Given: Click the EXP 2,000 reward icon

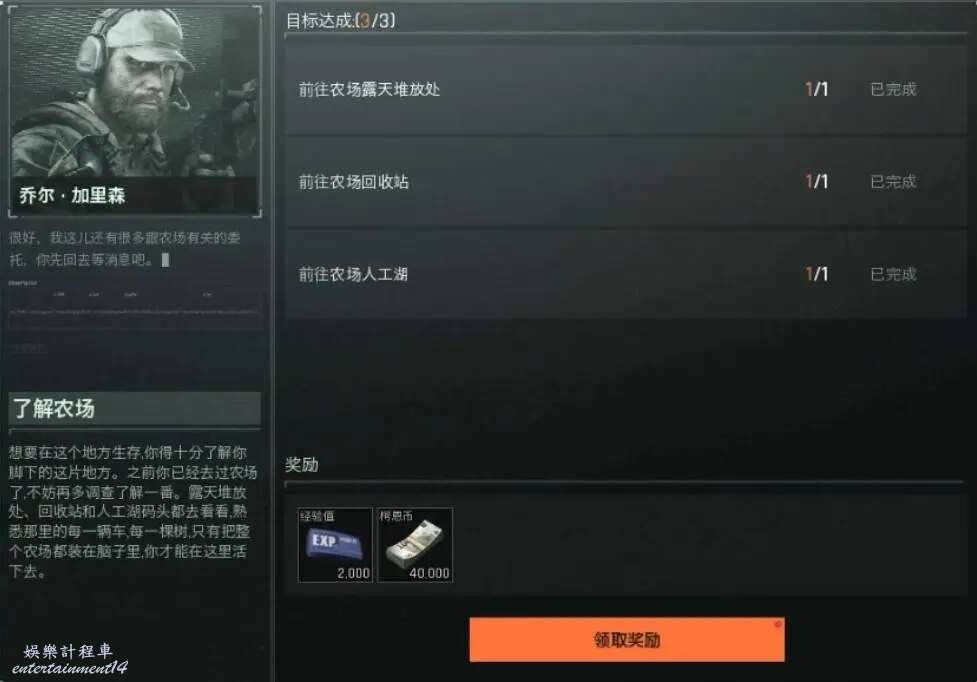Looking at the screenshot, I should coord(335,545).
